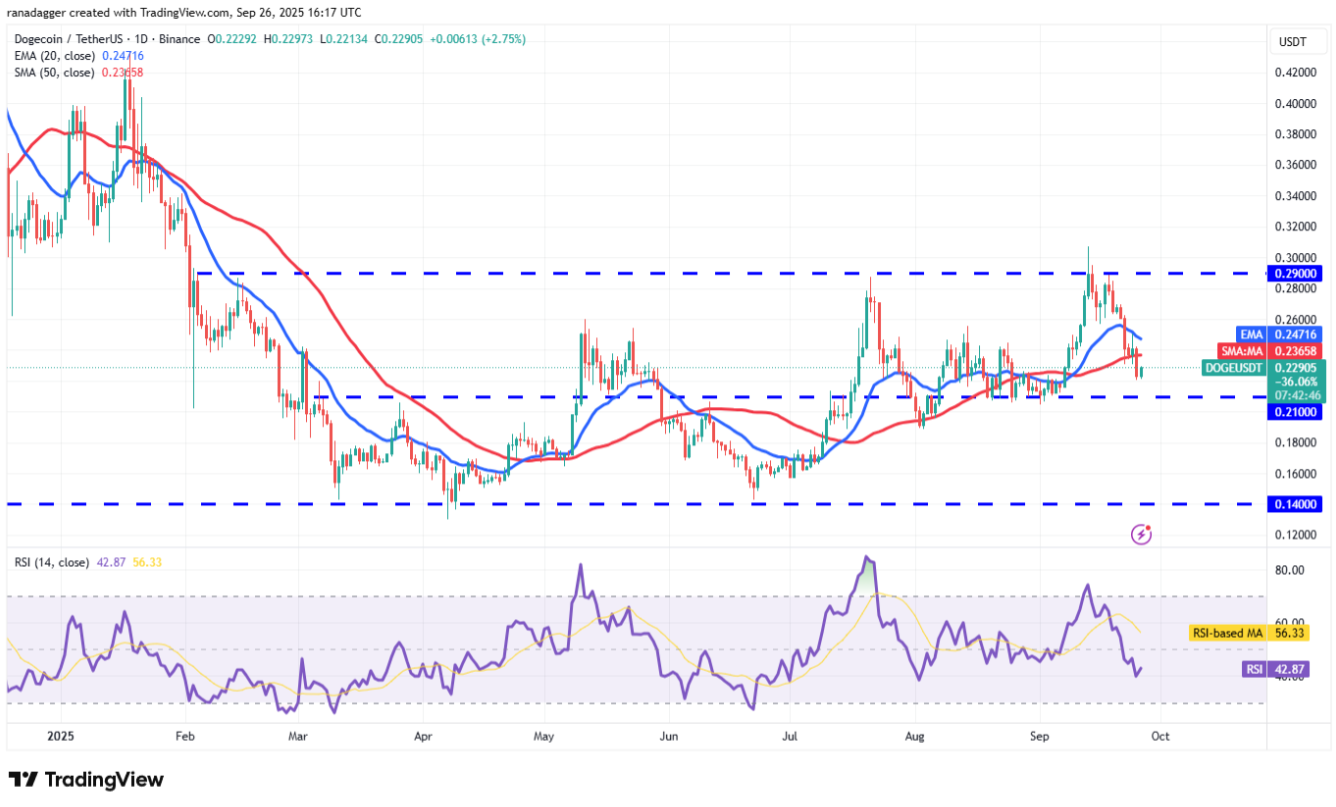Click the 0.14000 price level label

(1298, 504)
